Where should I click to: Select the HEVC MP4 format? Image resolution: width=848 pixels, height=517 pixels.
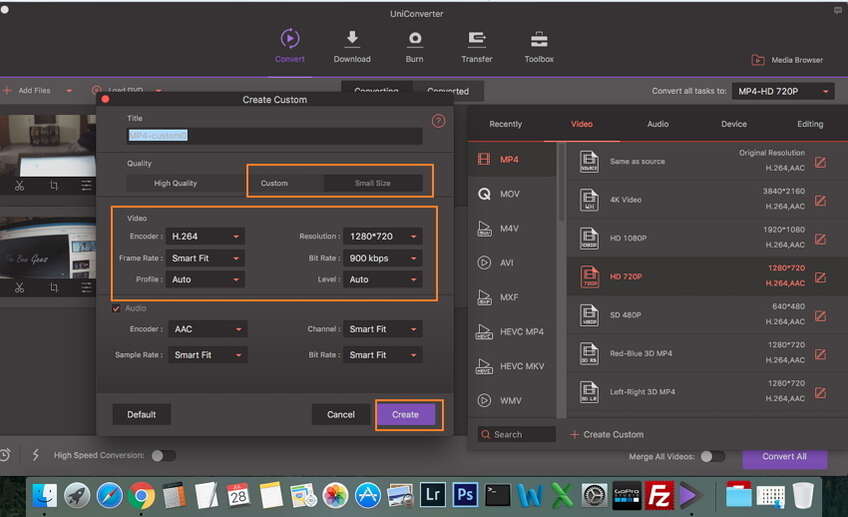[512, 332]
